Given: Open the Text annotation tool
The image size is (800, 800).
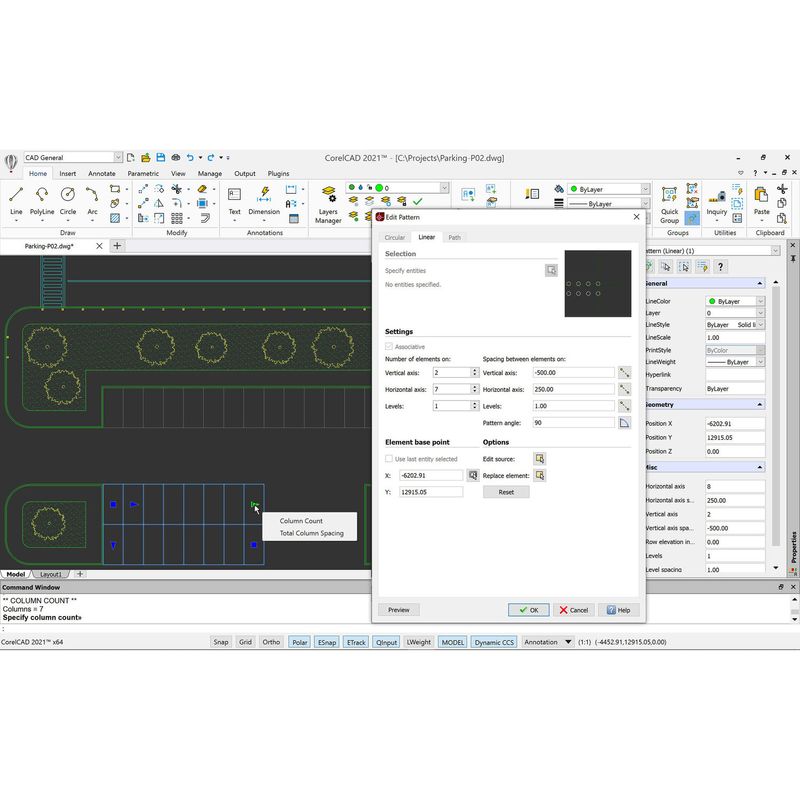Looking at the screenshot, I should pyautogui.click(x=234, y=202).
